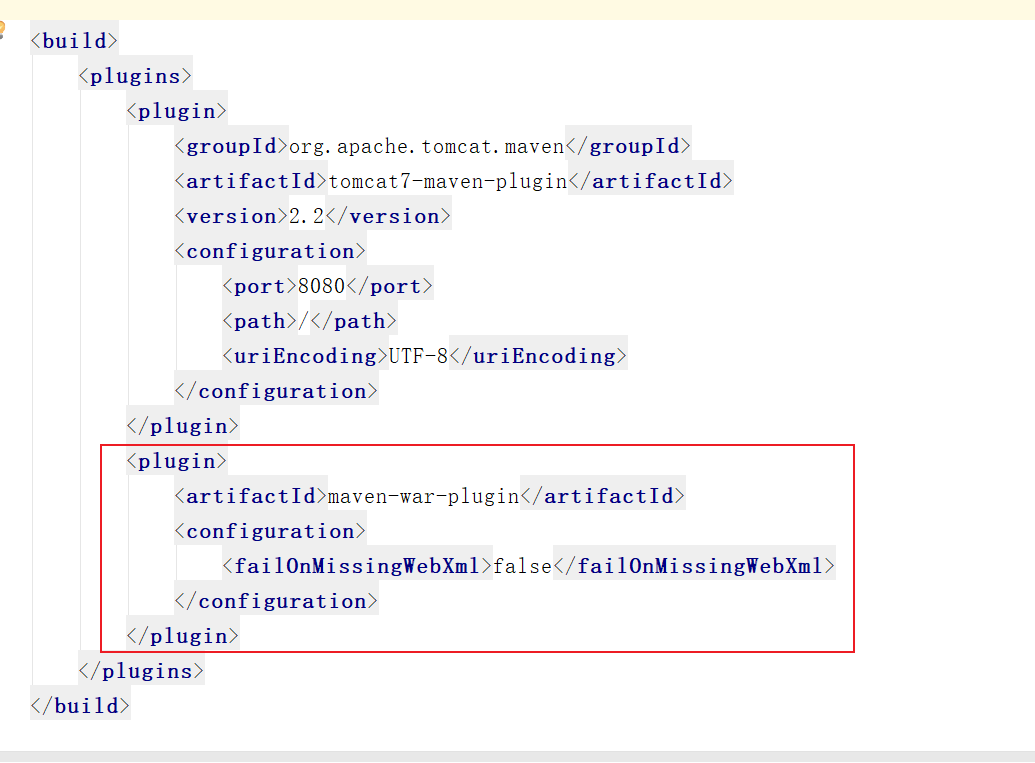Click the tomcat7-maven-plugin artifactId text

(x=448, y=181)
